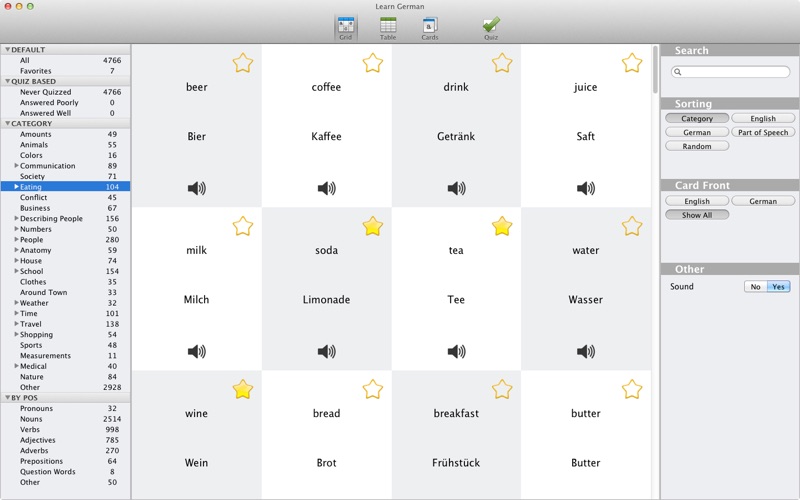This screenshot has width=800, height=500.
Task: Set card front to German
Action: pyautogui.click(x=763, y=201)
